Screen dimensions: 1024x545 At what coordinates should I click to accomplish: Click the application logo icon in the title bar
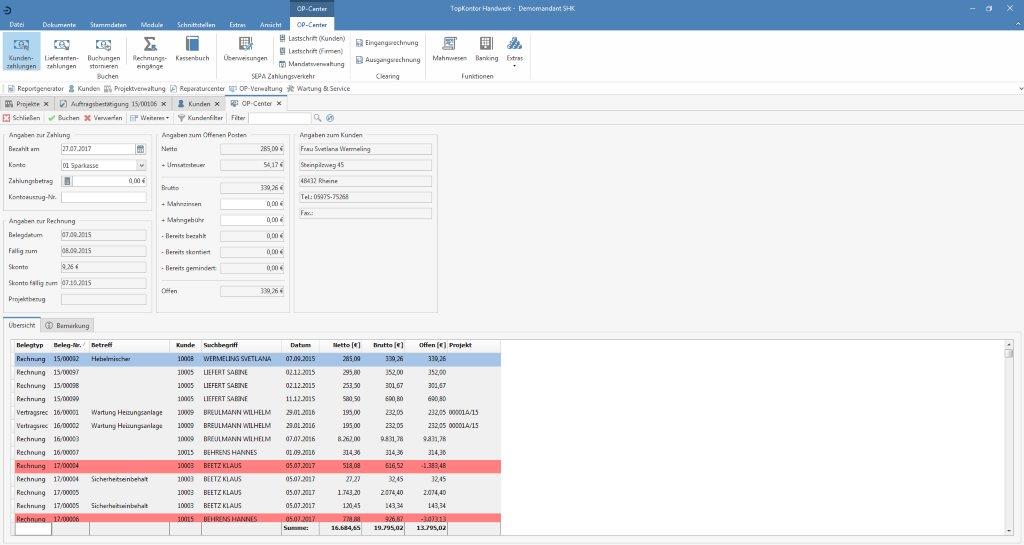click(6, 9)
